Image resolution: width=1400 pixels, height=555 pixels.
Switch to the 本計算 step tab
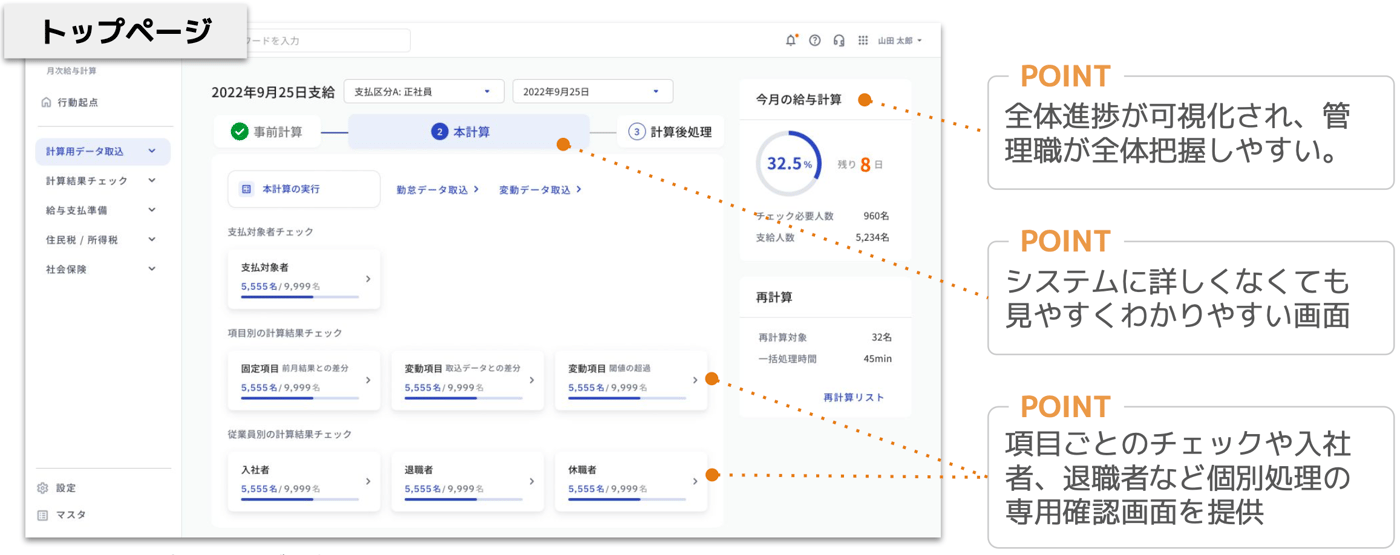click(x=469, y=132)
